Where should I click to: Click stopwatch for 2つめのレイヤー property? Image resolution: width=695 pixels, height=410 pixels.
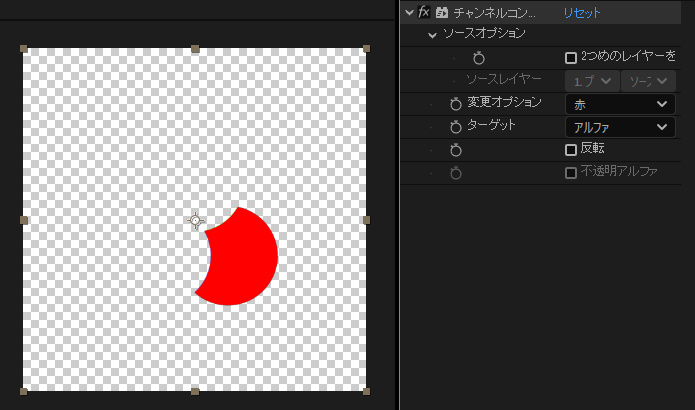(x=478, y=59)
